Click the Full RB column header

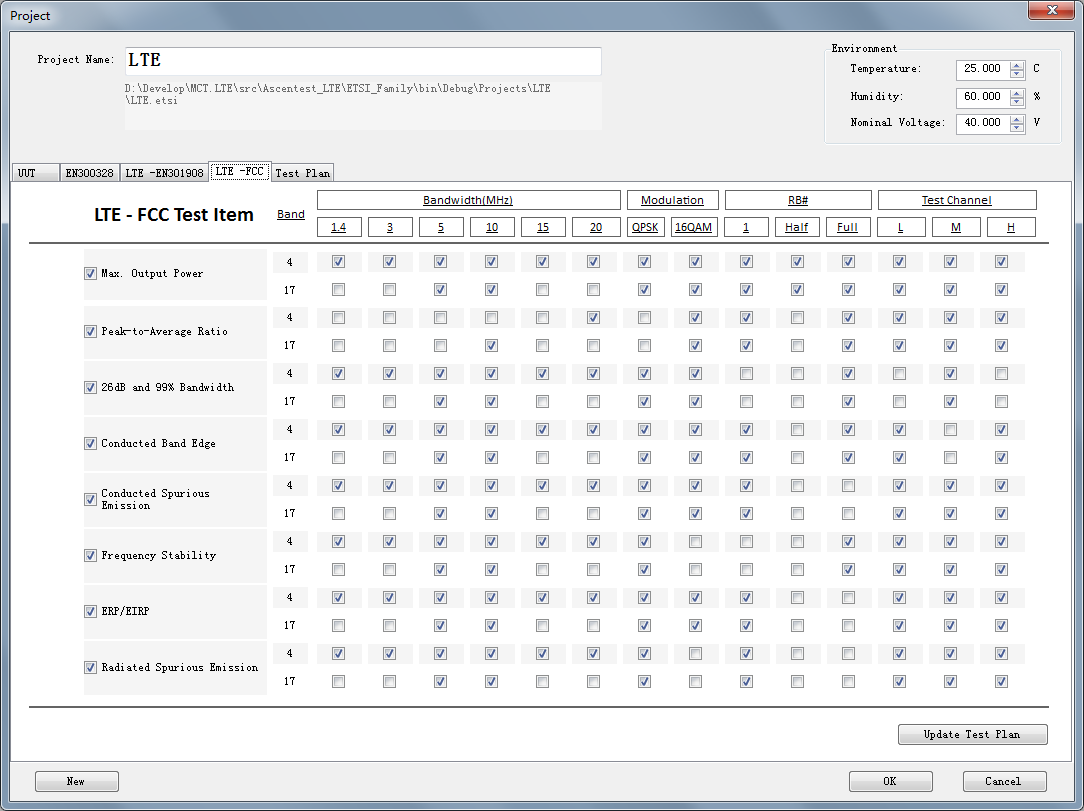(848, 227)
